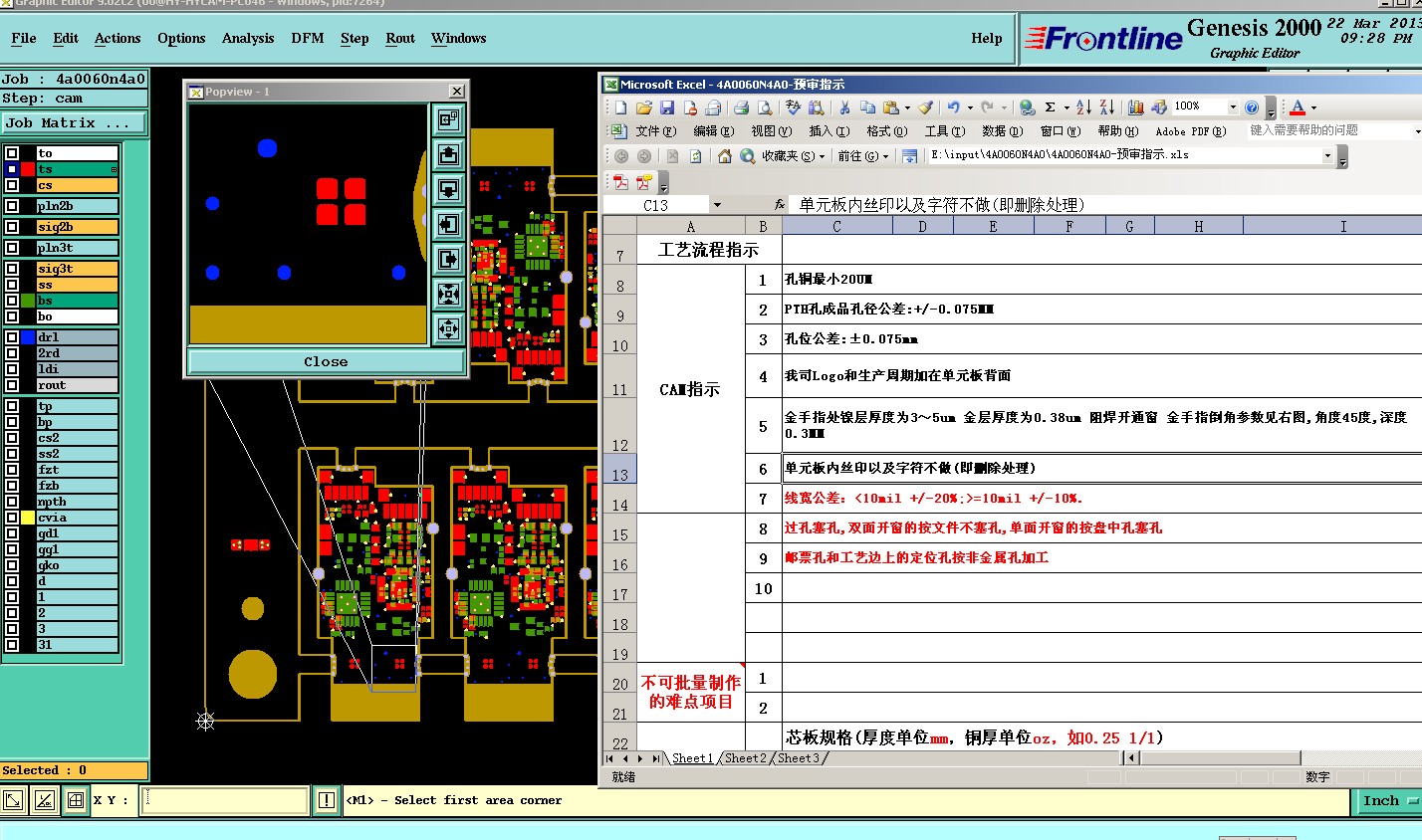Click the X Y coordinate input field
1422x840 pixels.
coord(224,800)
